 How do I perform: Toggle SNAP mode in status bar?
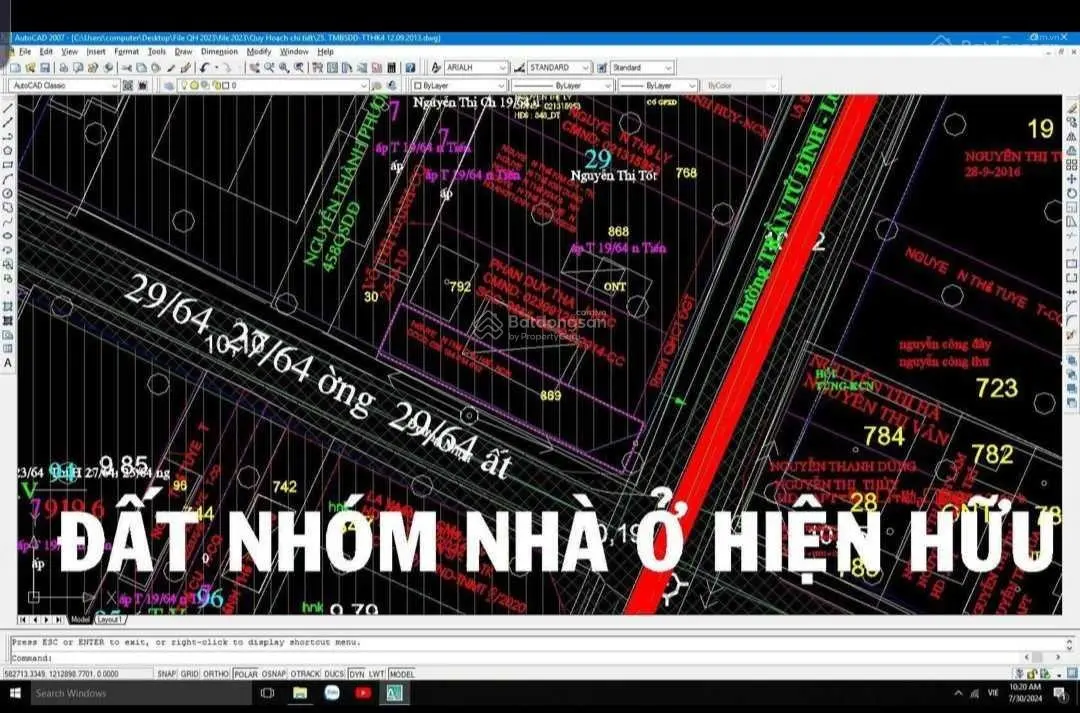tap(166, 674)
